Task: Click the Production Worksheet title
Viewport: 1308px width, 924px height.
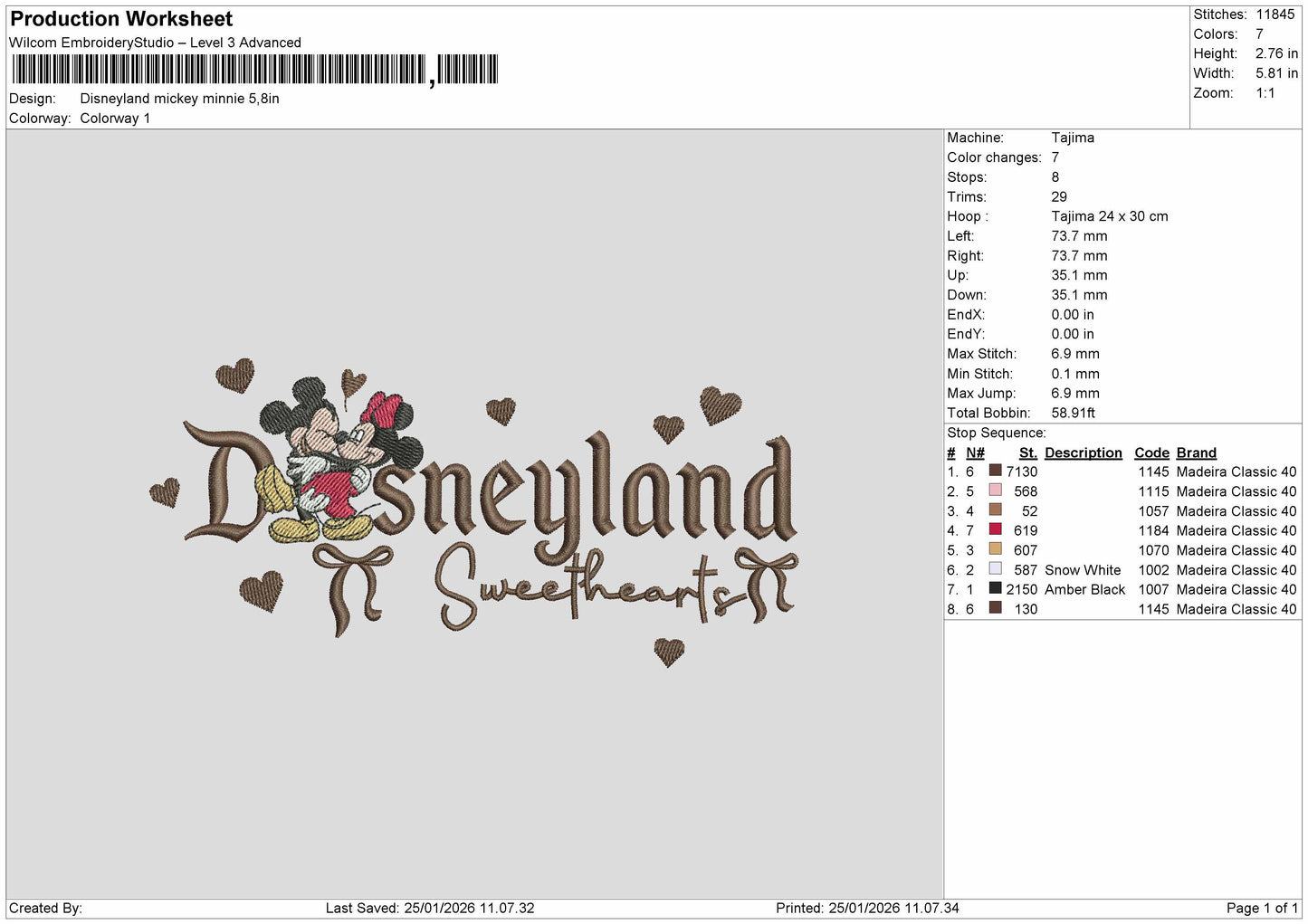Action: tap(121, 19)
